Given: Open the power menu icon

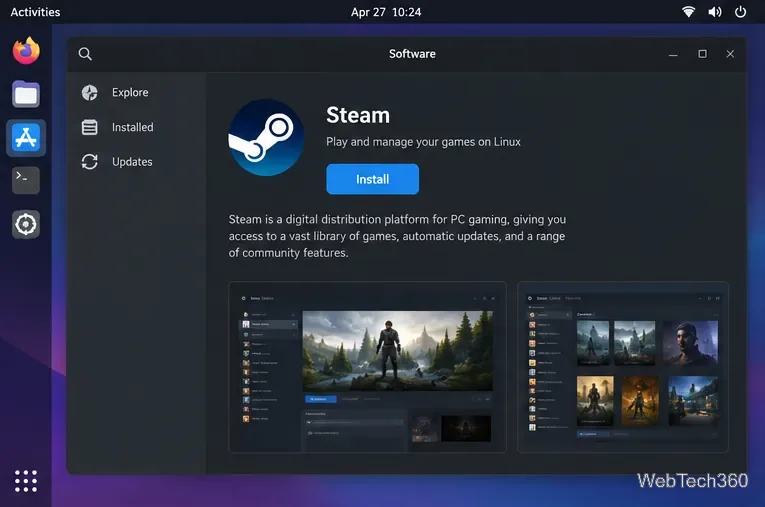Looking at the screenshot, I should pyautogui.click(x=740, y=12).
